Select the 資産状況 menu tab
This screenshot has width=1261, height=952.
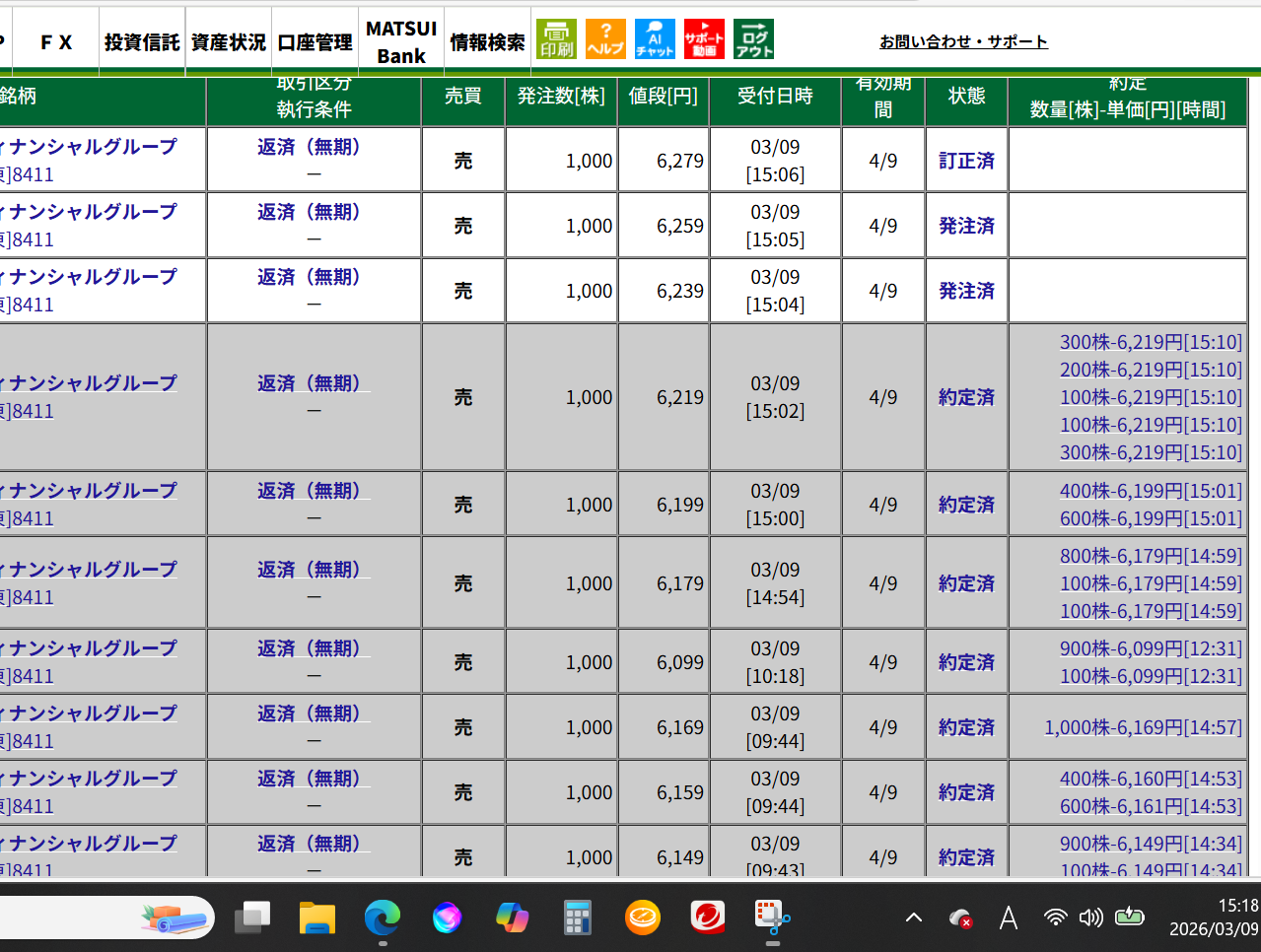[x=228, y=42]
